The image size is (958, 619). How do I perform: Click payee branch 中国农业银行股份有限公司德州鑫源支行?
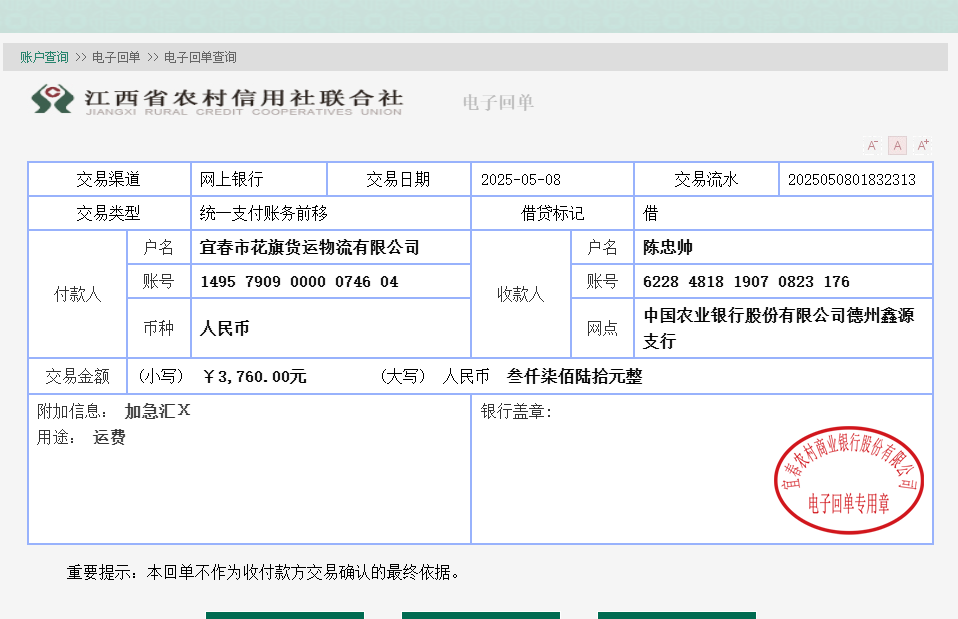point(778,328)
